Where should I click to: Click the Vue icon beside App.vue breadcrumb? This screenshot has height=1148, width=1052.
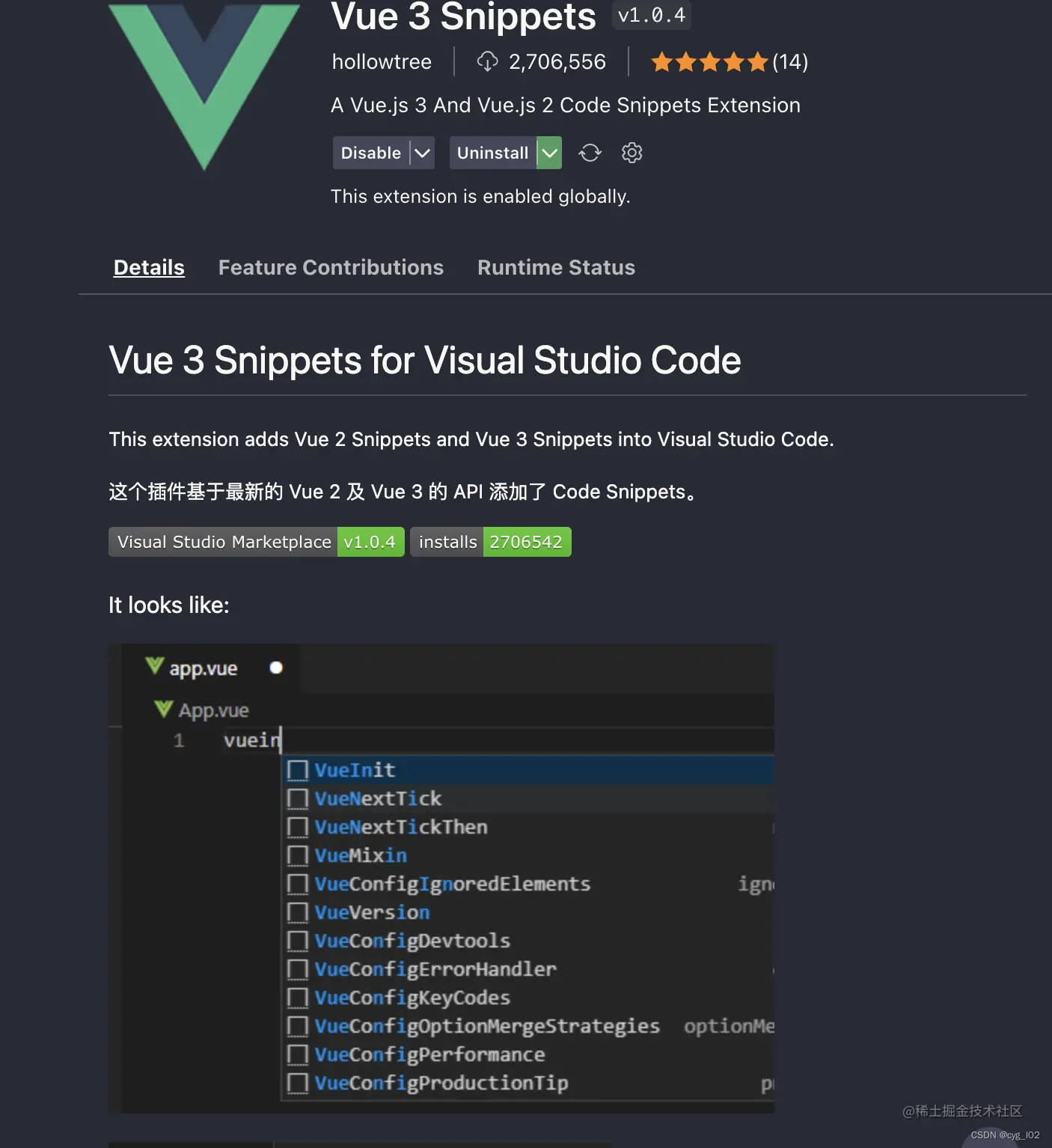click(x=163, y=709)
